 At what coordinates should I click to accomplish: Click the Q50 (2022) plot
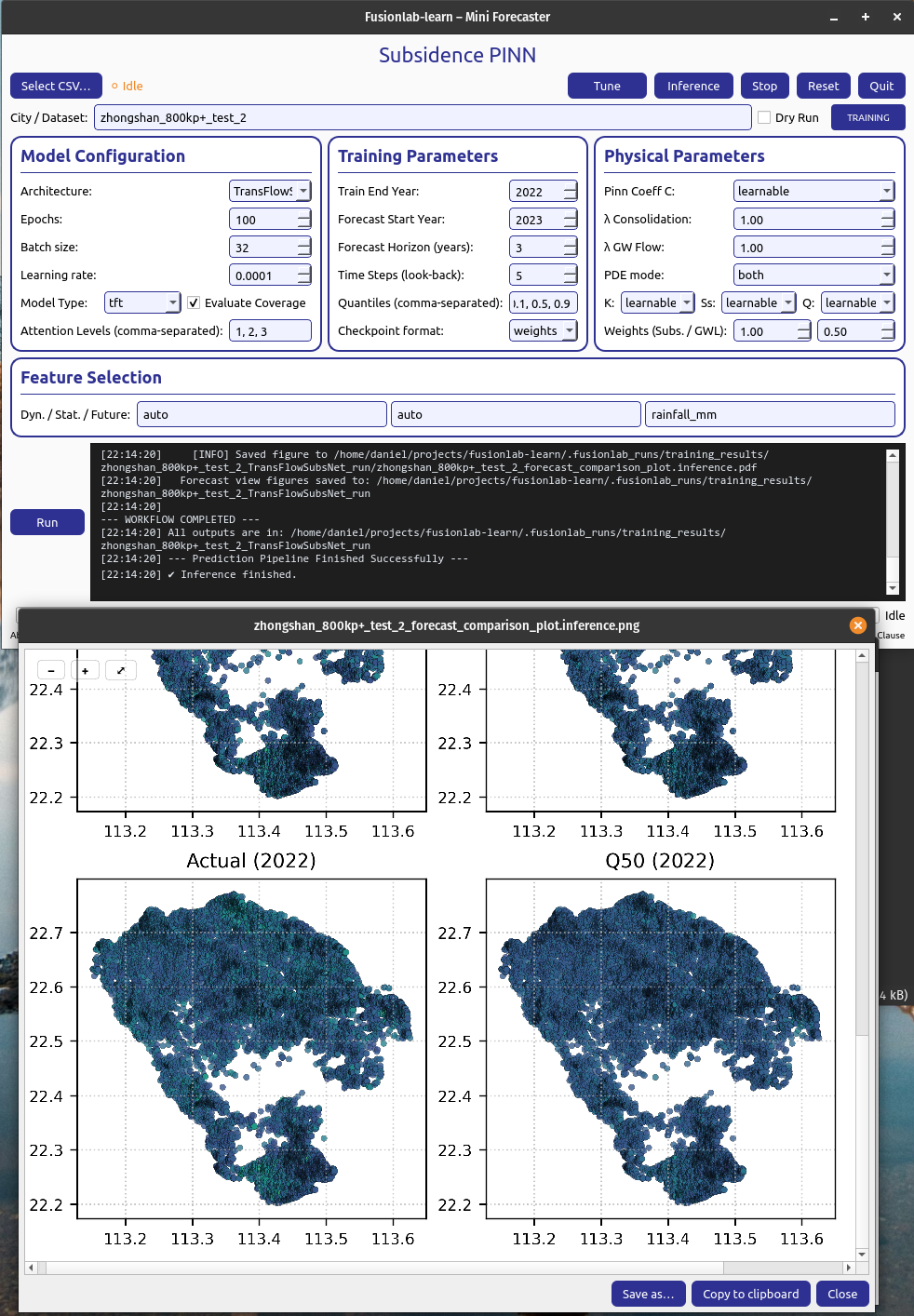tap(661, 1048)
